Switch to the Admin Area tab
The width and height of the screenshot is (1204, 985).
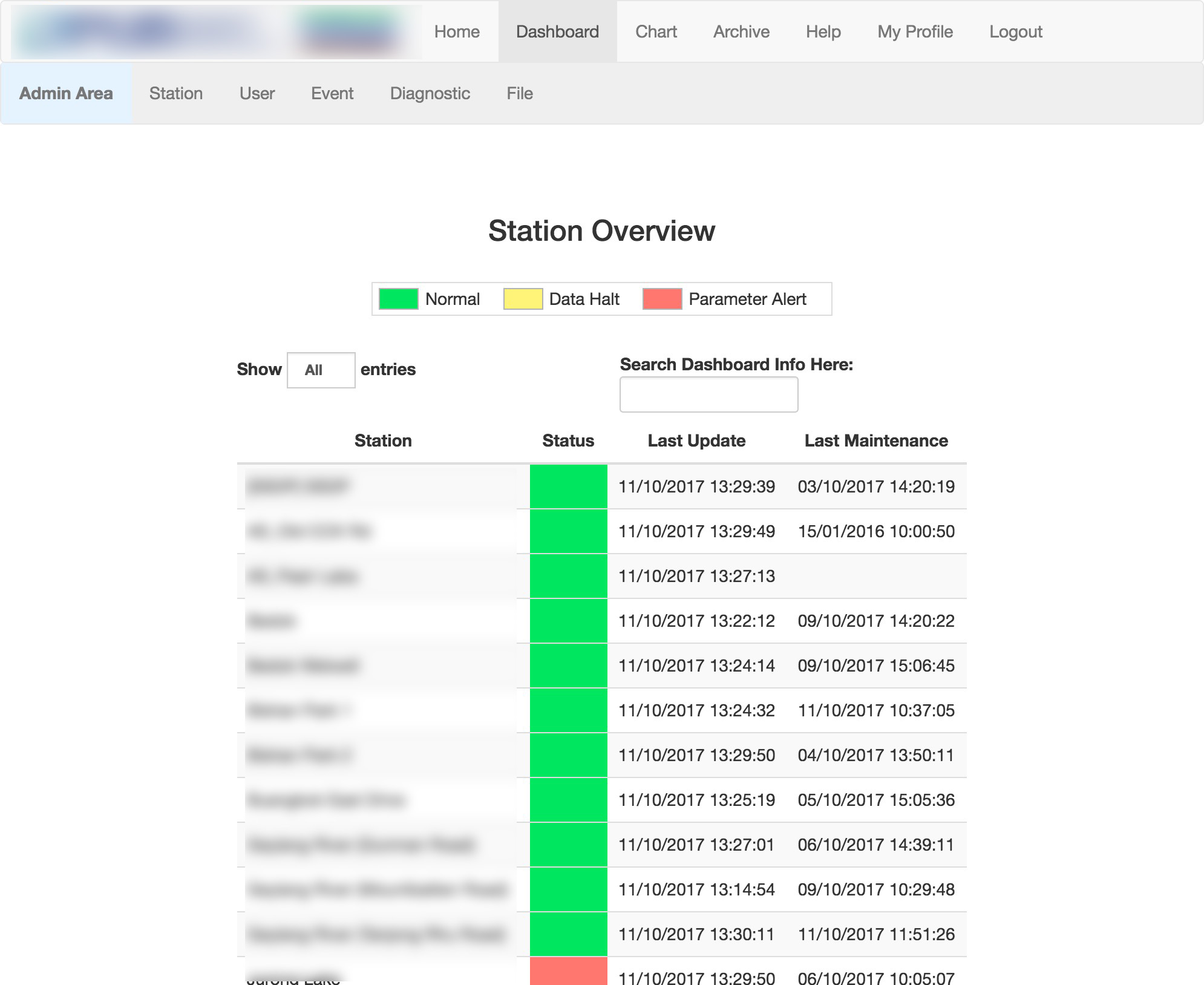coord(65,93)
